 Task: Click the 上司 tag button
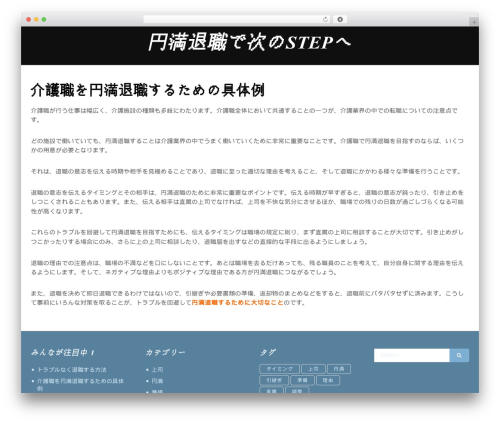(313, 369)
